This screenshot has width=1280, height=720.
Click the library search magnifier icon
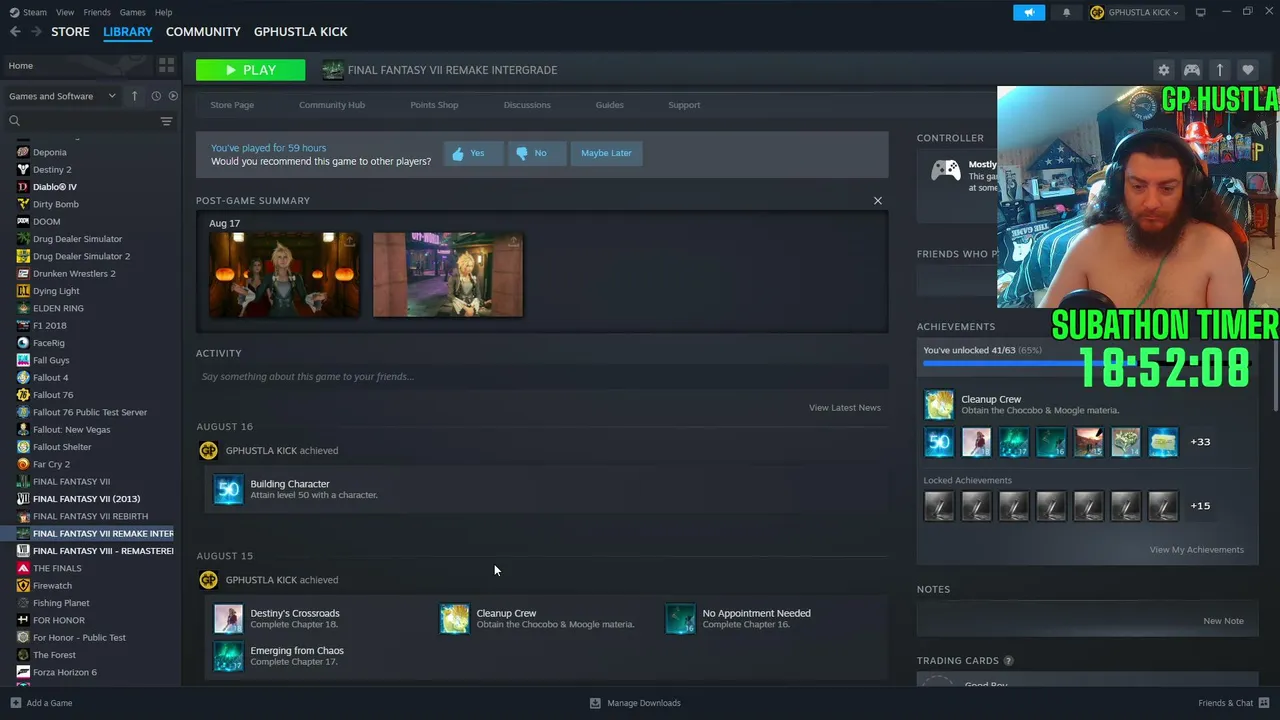tap(15, 121)
